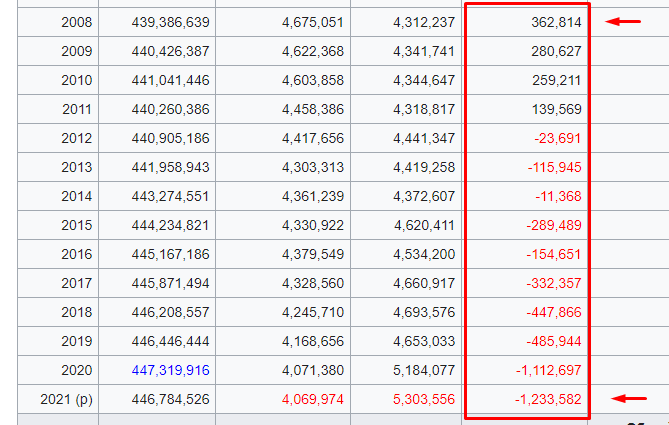Click natural change value -23,691
The image size is (669, 425).
pyautogui.click(x=558, y=138)
